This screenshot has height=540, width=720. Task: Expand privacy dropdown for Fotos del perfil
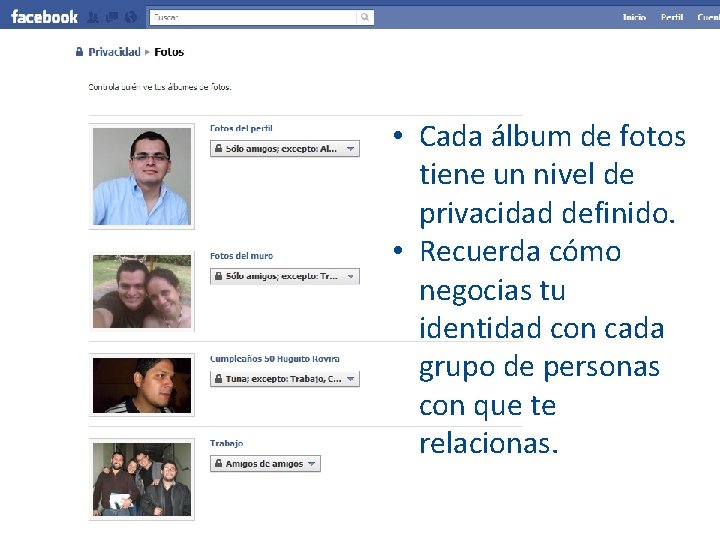click(285, 149)
